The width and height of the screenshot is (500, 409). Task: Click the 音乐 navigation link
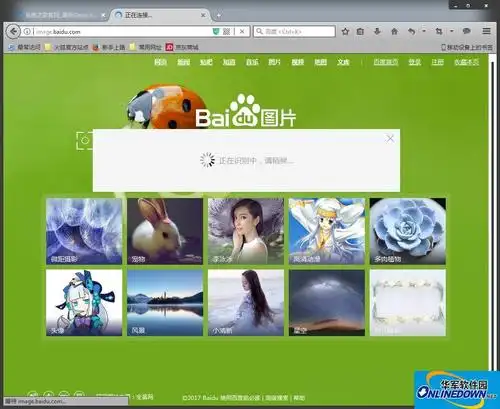tap(252, 62)
